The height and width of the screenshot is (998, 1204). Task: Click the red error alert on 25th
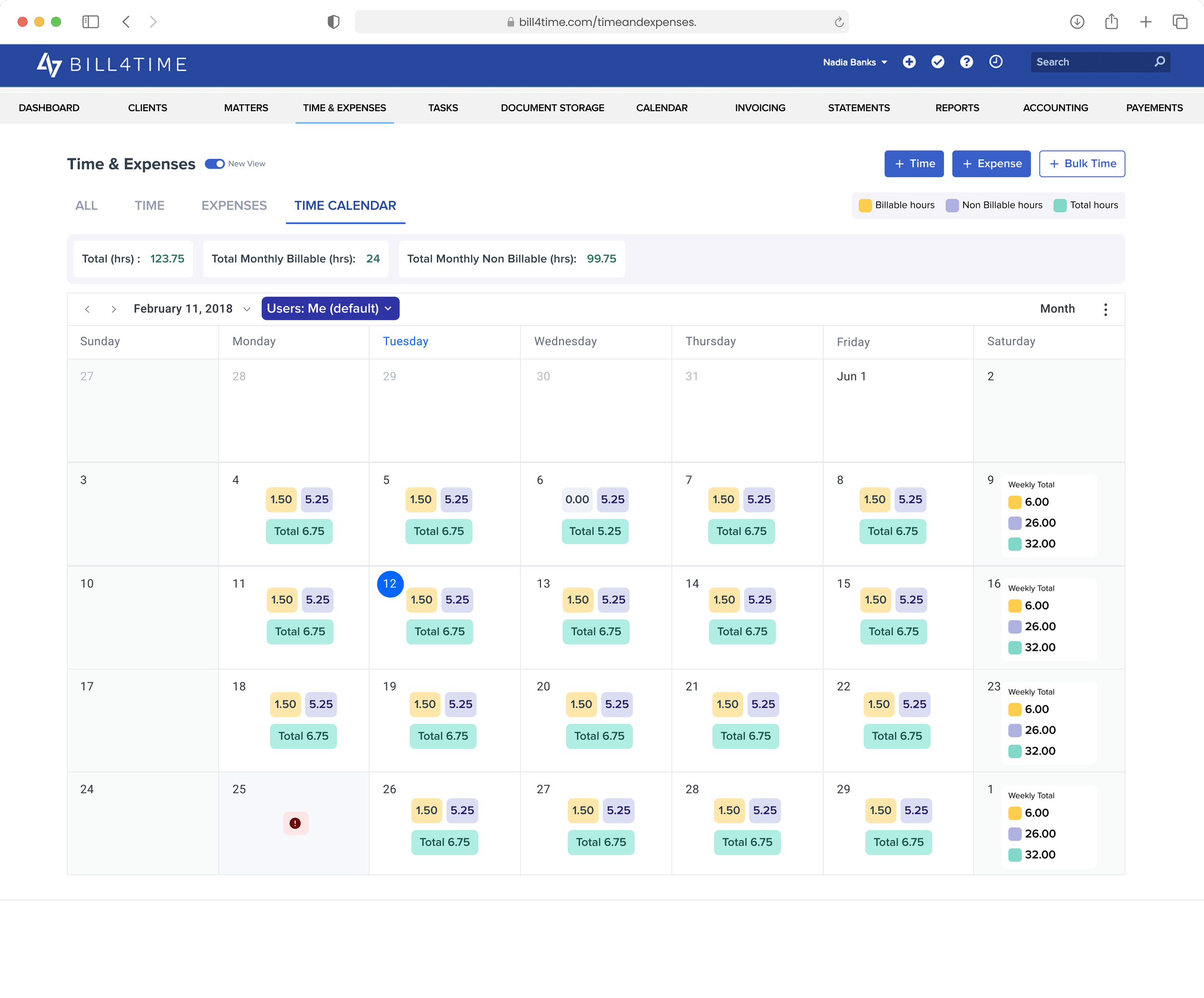pyautogui.click(x=295, y=823)
